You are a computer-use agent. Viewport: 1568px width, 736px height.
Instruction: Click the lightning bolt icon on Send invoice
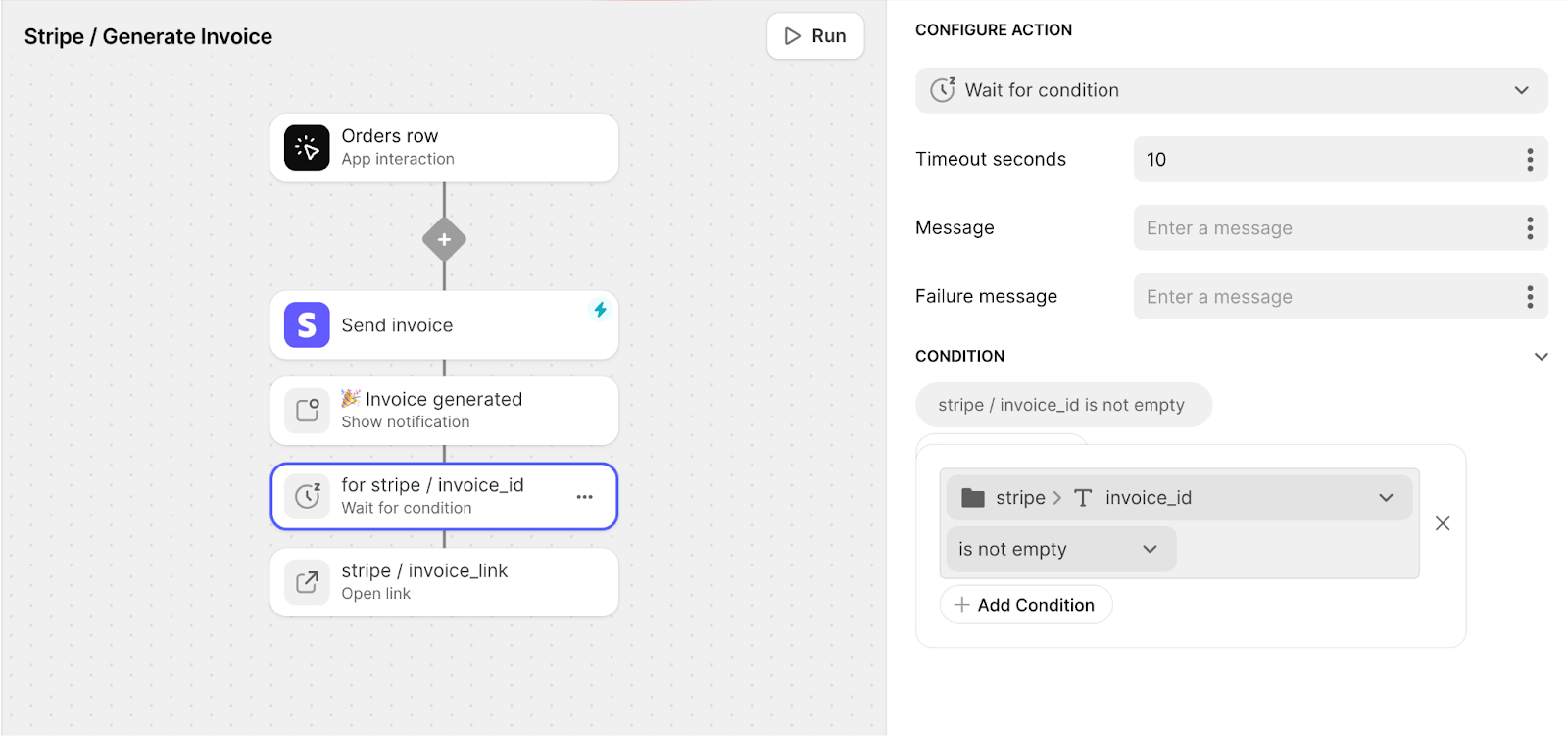click(600, 310)
